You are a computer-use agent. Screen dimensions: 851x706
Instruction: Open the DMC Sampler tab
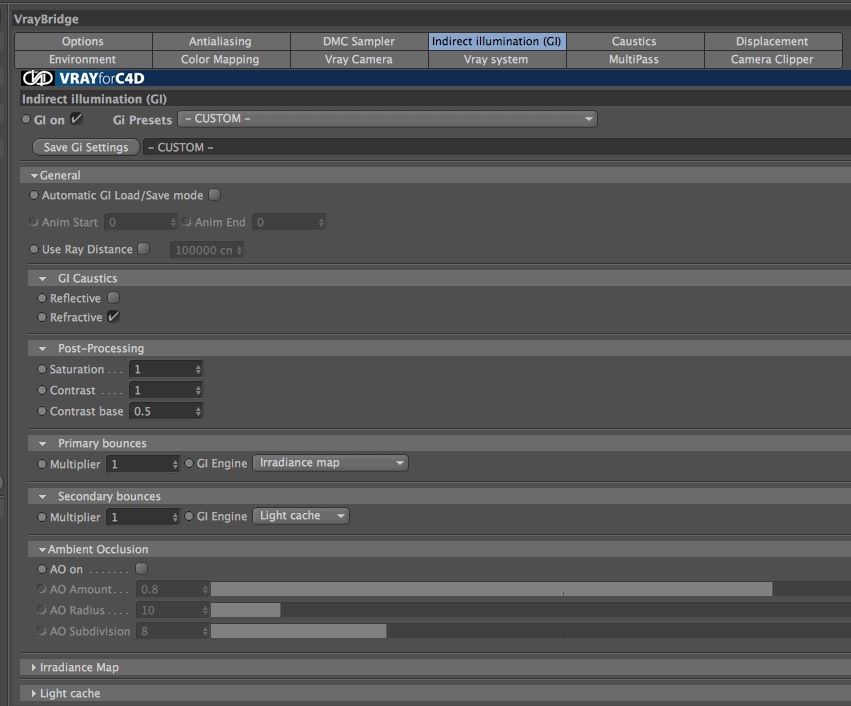[x=359, y=41]
